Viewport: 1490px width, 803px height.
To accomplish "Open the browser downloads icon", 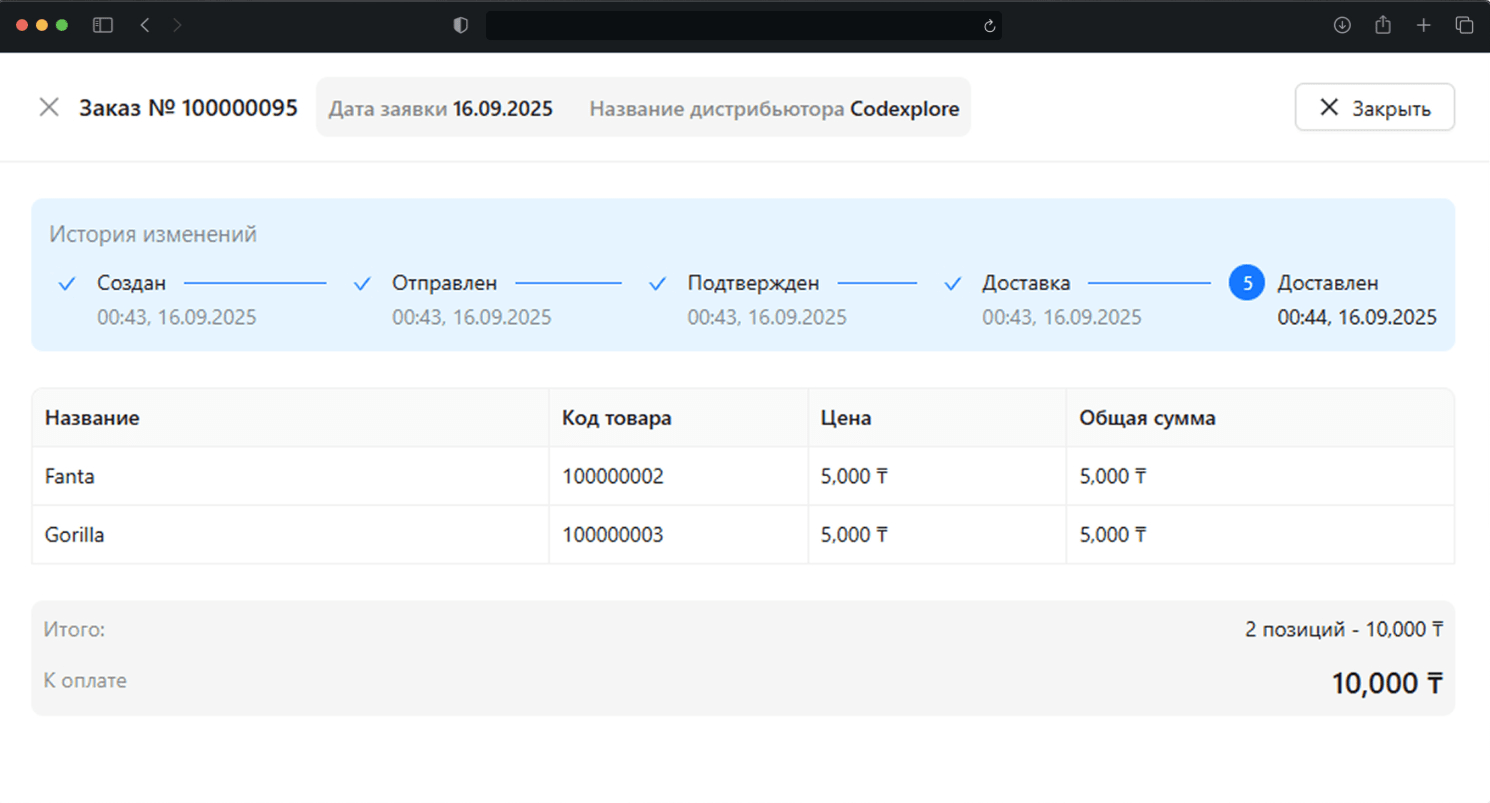I will pos(1342,26).
